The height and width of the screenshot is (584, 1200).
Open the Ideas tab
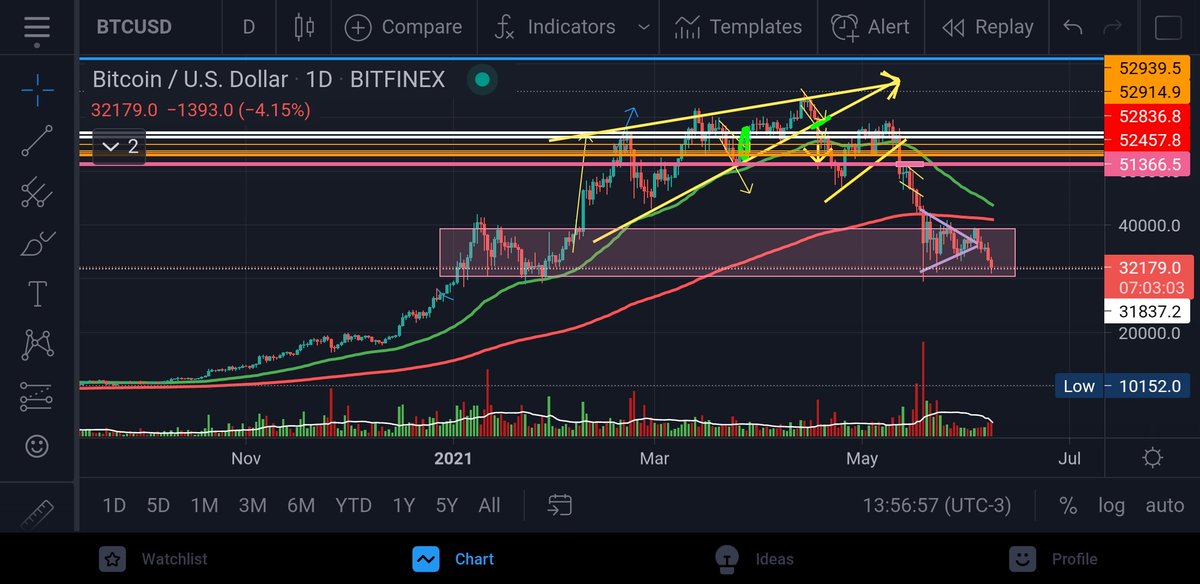tap(753, 559)
